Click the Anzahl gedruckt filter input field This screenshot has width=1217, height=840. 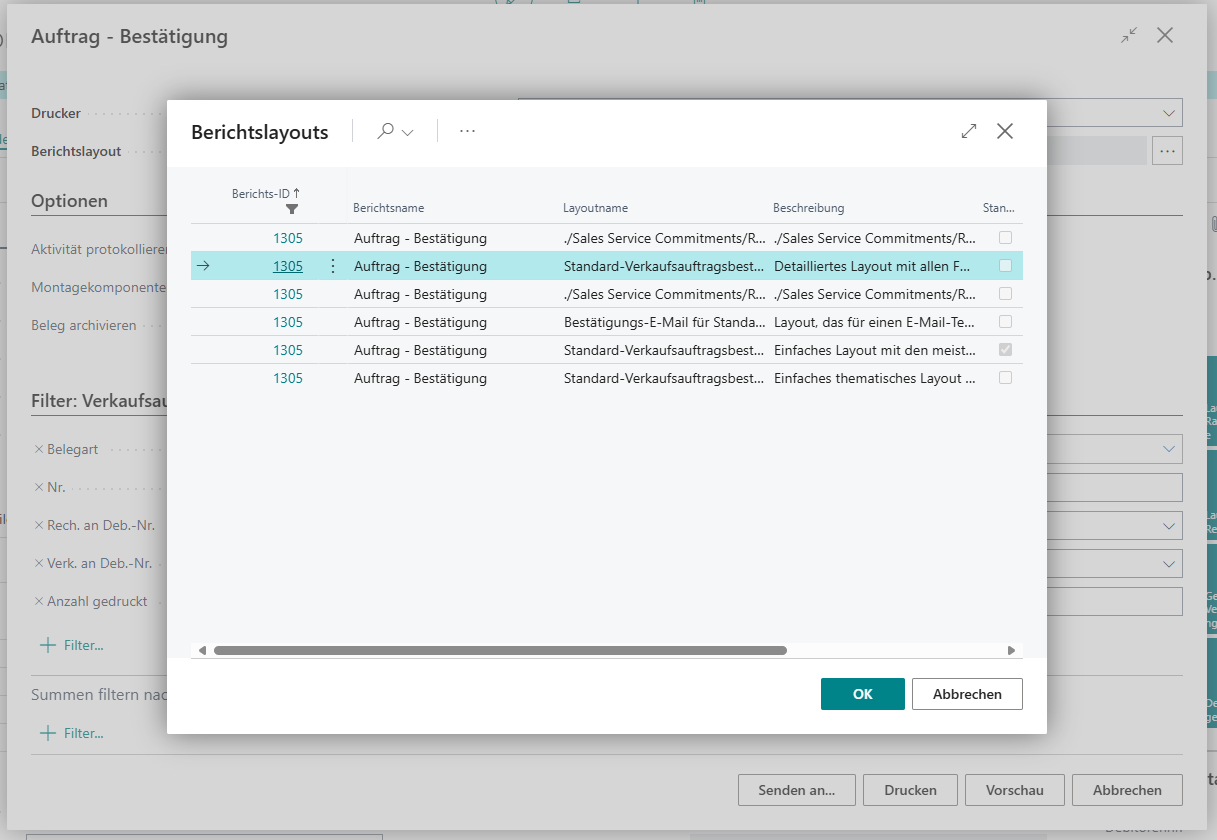tap(1115, 601)
